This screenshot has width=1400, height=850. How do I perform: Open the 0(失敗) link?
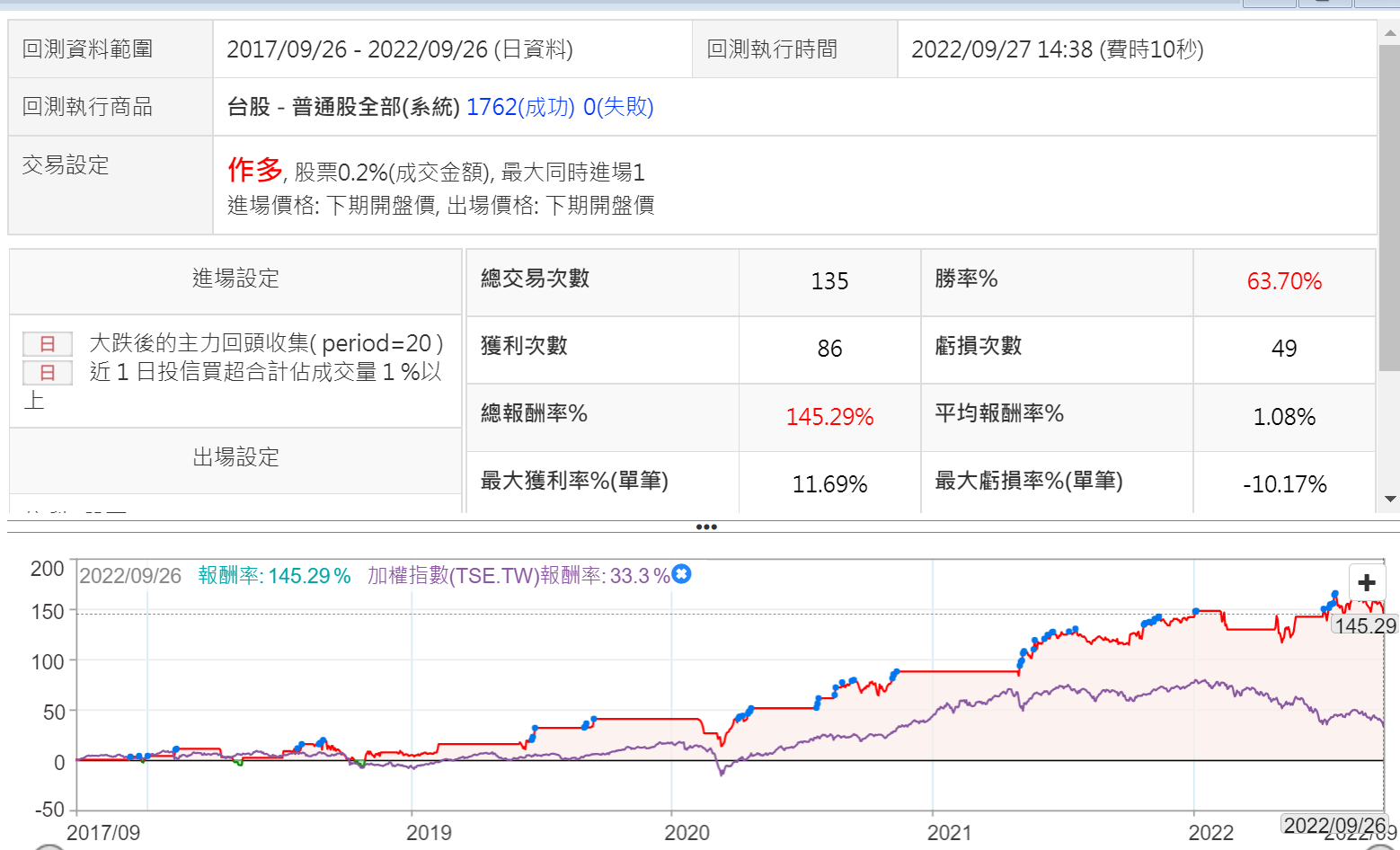[x=618, y=107]
